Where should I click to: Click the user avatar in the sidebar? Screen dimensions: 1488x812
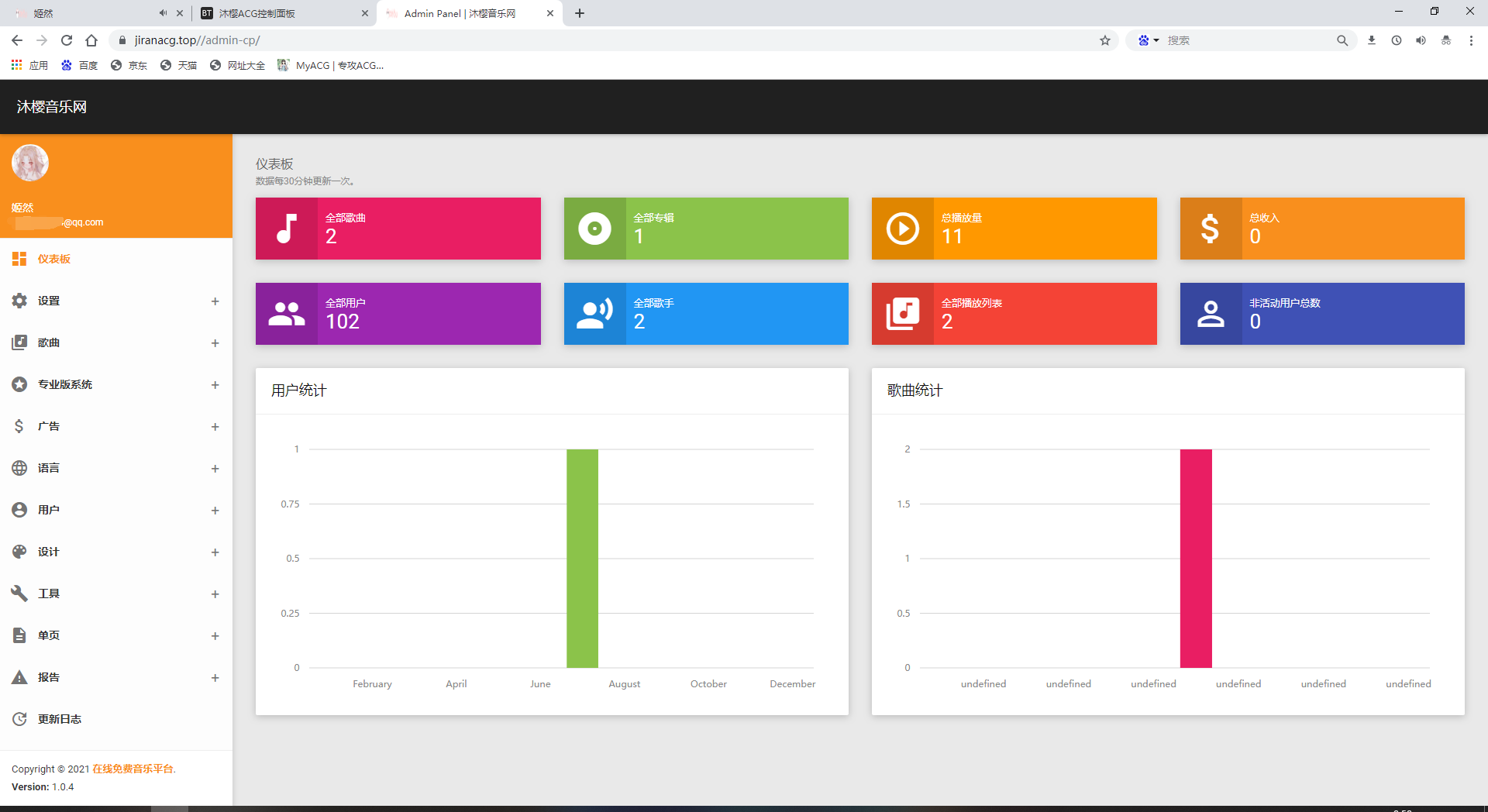30,163
